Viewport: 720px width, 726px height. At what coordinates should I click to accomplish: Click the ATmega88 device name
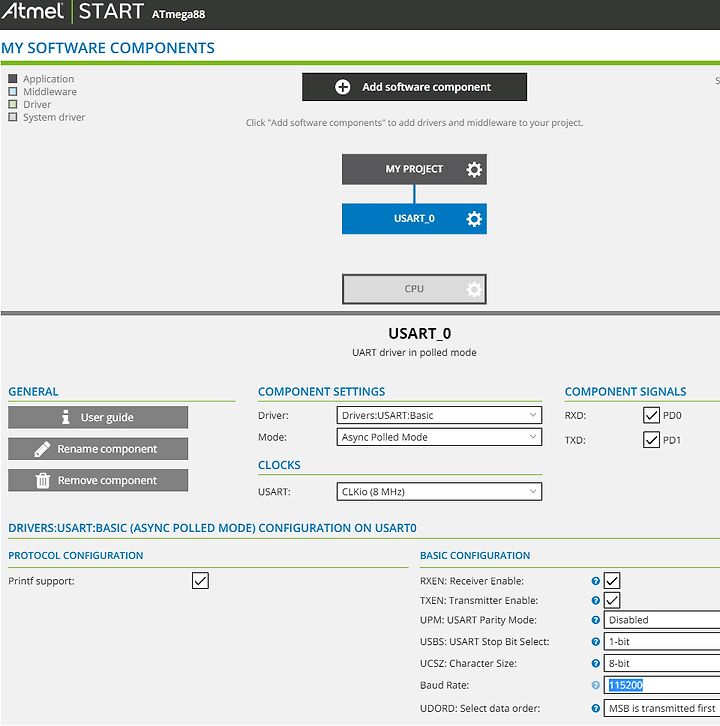[178, 14]
